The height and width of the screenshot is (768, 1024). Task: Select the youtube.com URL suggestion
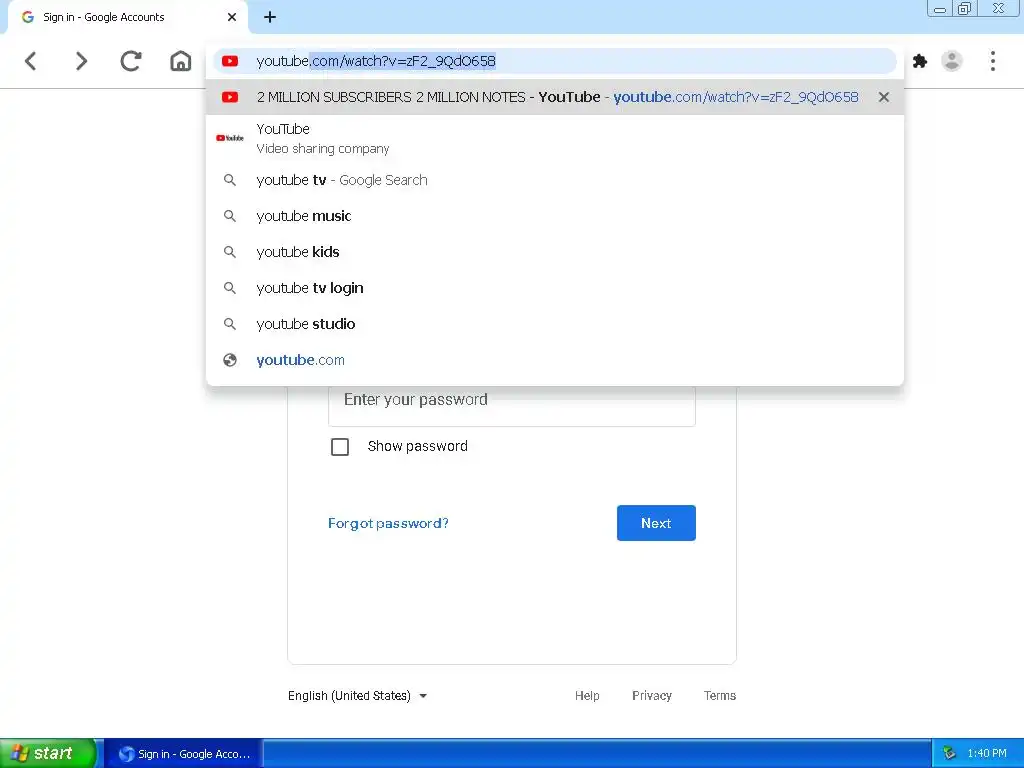click(x=555, y=360)
